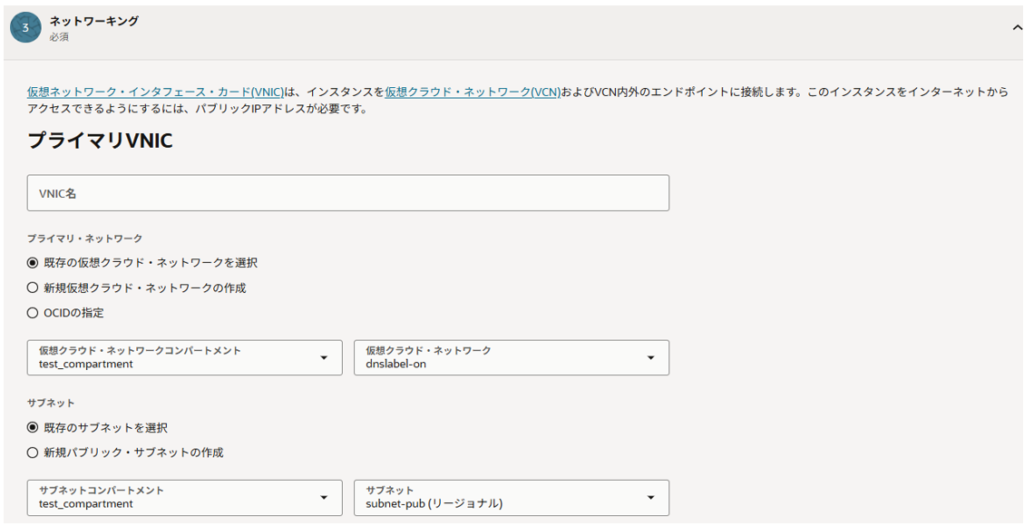This screenshot has height=526, width=1024.
Task: Focus the VNIC名 text field
Action: tap(348, 193)
